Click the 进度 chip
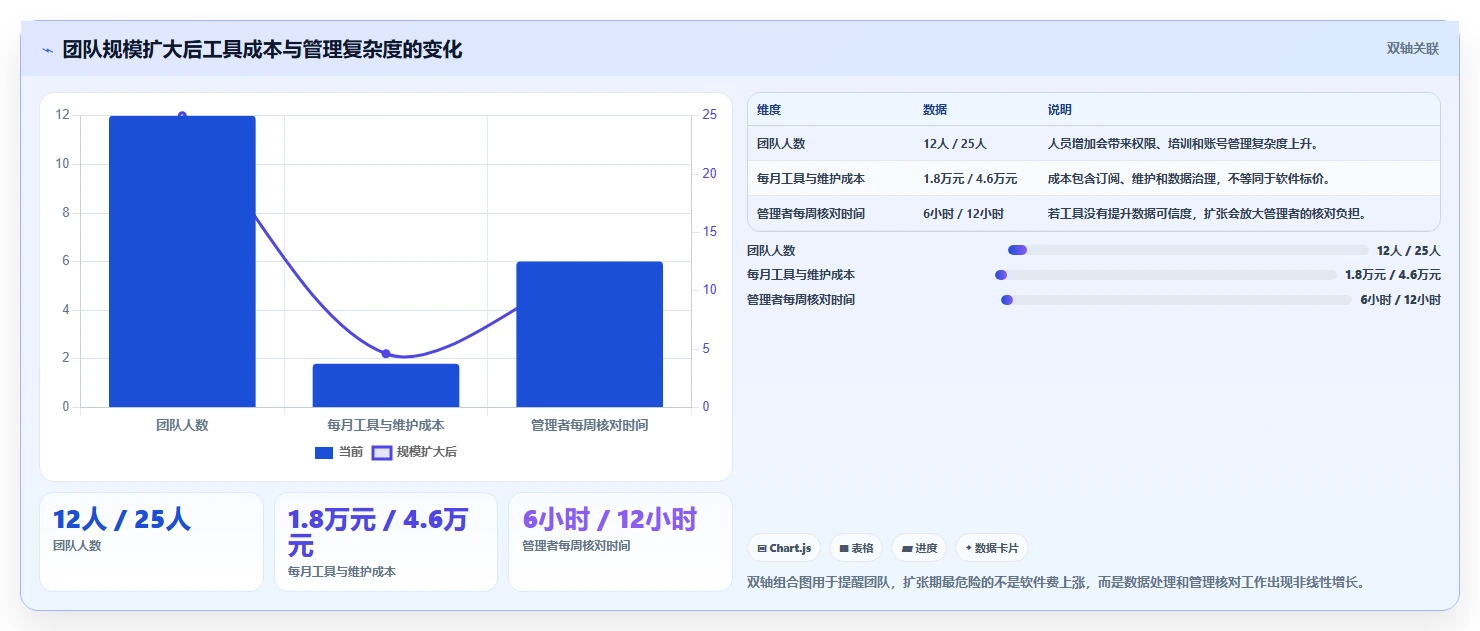 click(x=919, y=548)
